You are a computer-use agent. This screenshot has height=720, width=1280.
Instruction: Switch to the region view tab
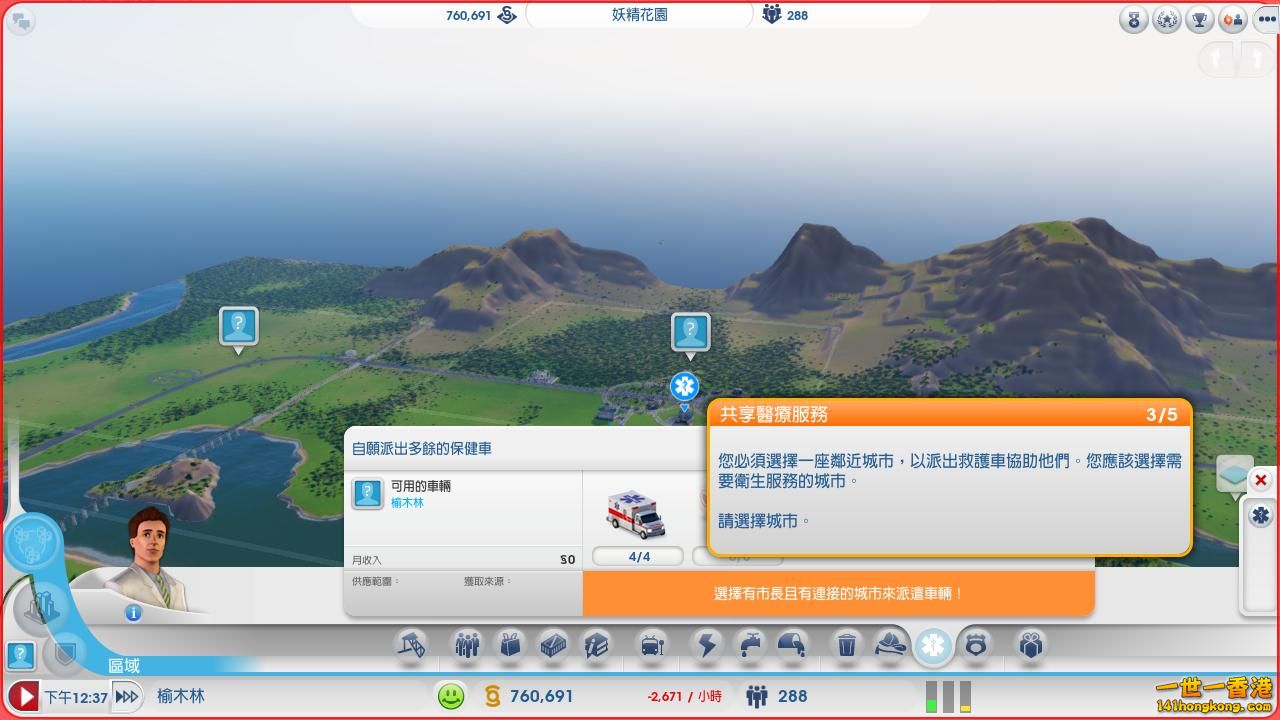(124, 666)
